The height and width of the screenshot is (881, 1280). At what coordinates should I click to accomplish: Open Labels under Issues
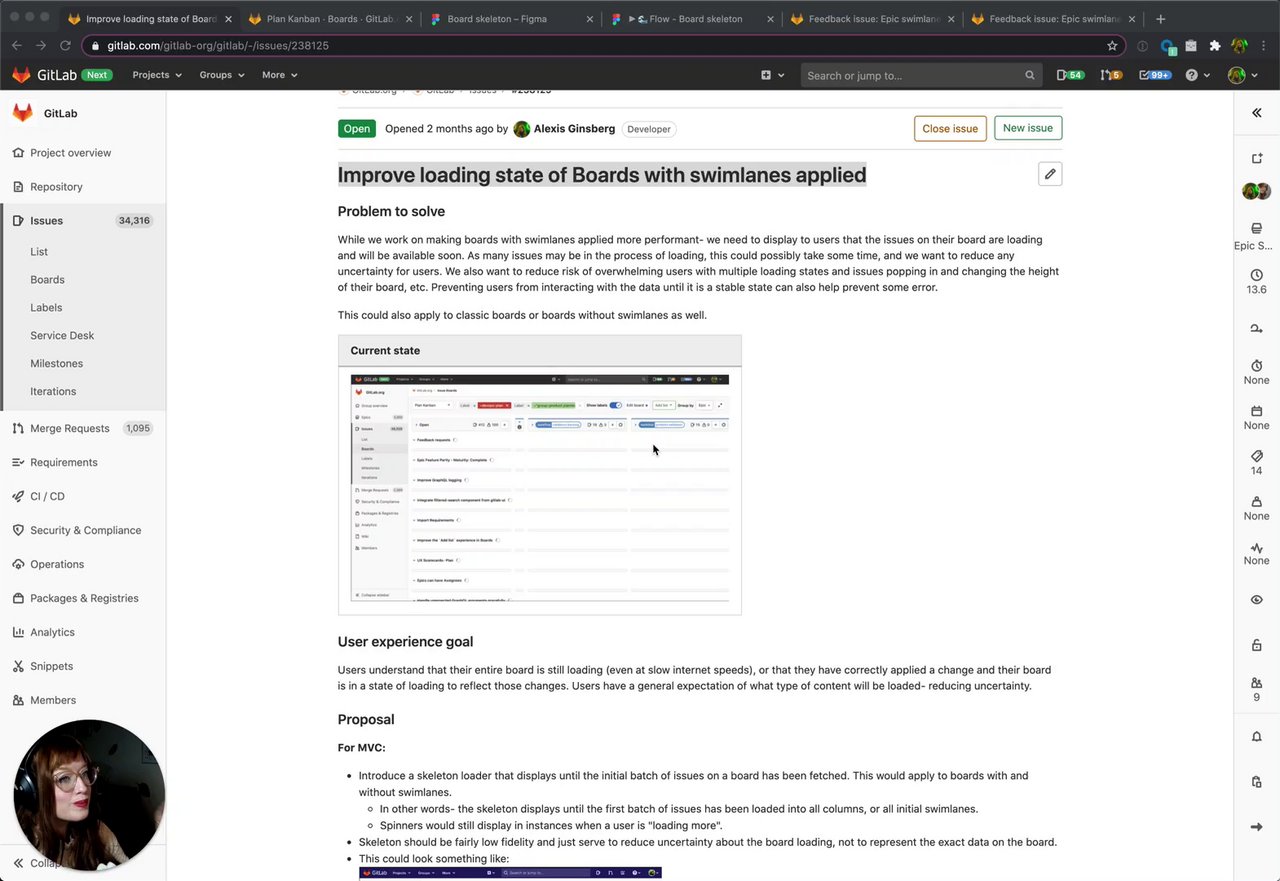coord(46,308)
